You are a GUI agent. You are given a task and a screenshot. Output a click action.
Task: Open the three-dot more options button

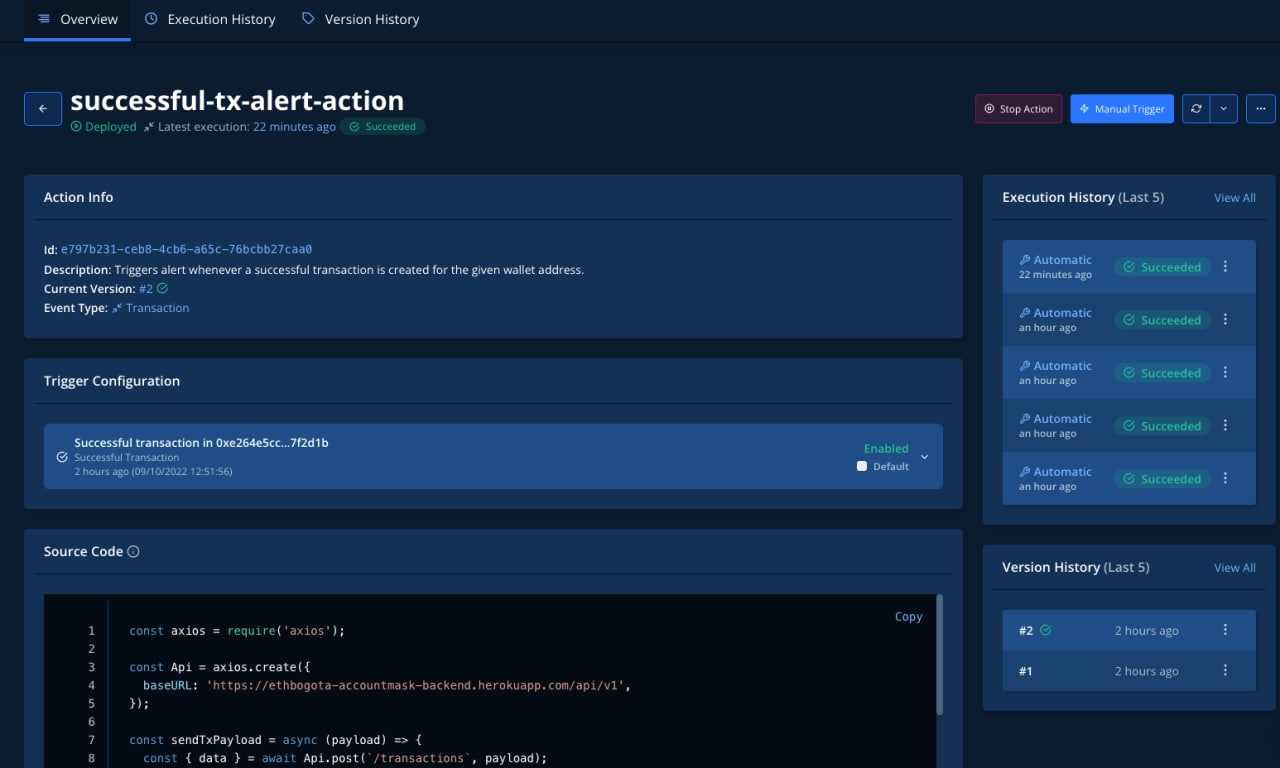coord(1261,109)
